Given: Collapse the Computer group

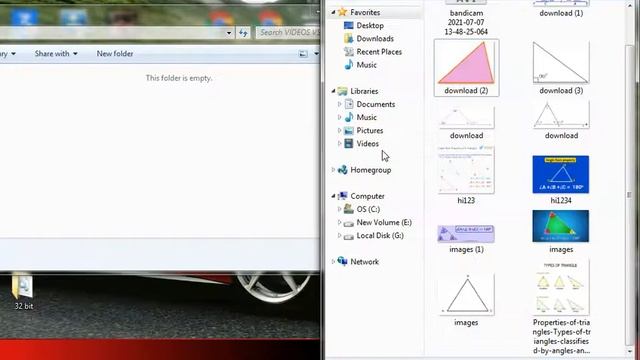Looking at the screenshot, I should (333, 196).
